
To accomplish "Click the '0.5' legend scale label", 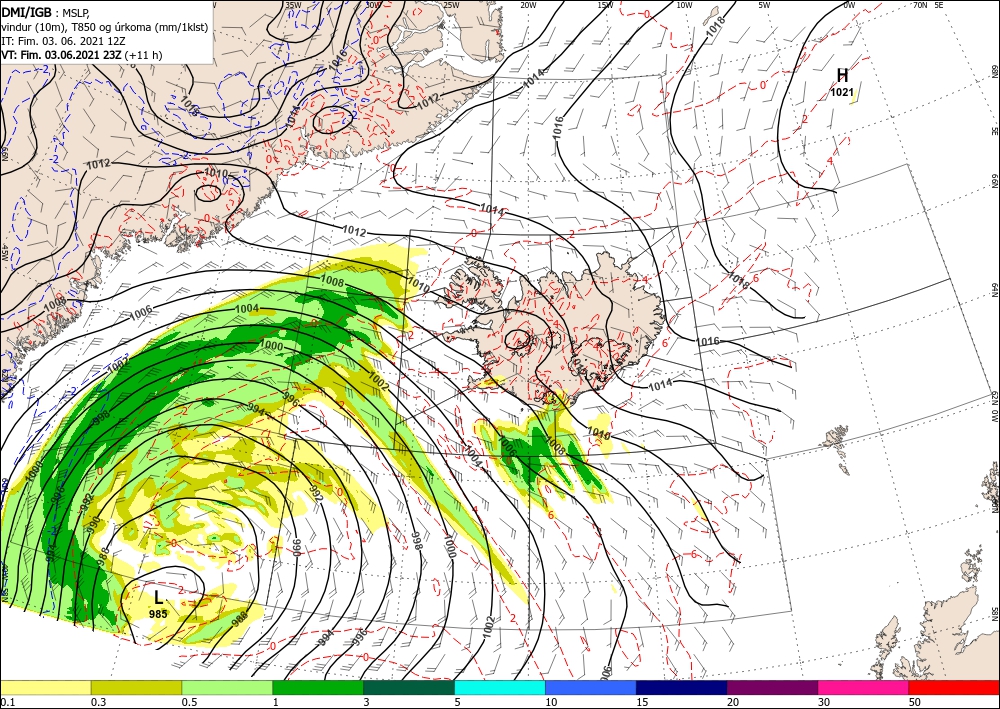I will [x=190, y=702].
